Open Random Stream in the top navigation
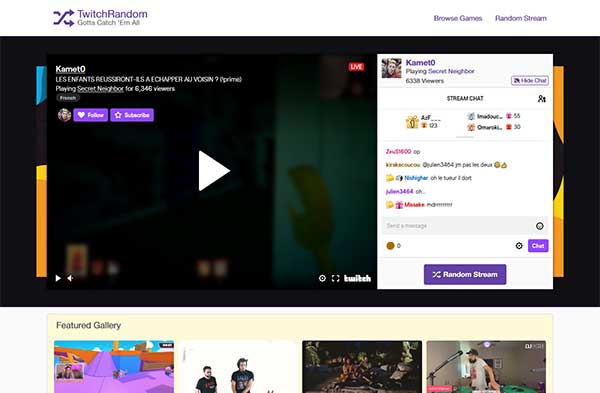The image size is (600, 393). (520, 18)
